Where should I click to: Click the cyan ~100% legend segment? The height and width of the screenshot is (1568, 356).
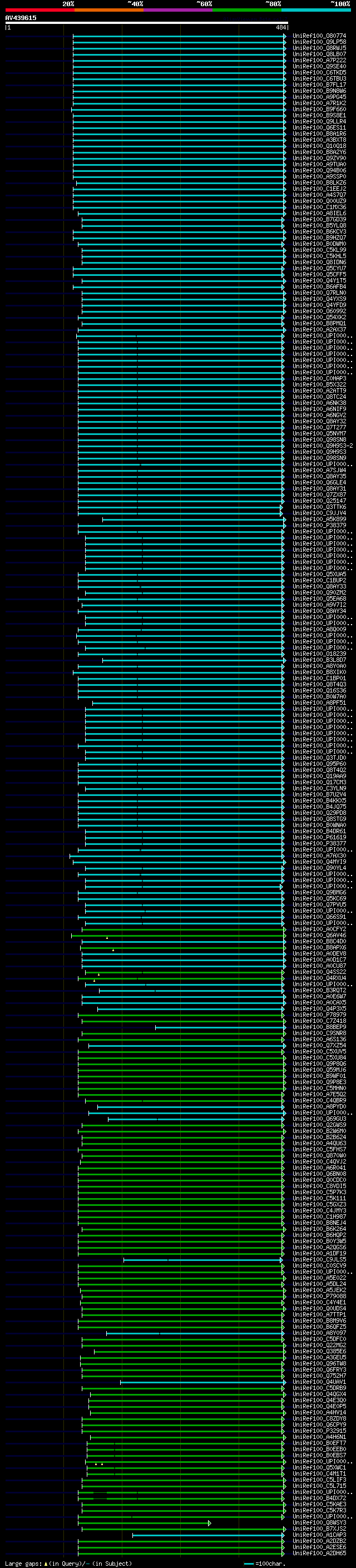coord(316,10)
